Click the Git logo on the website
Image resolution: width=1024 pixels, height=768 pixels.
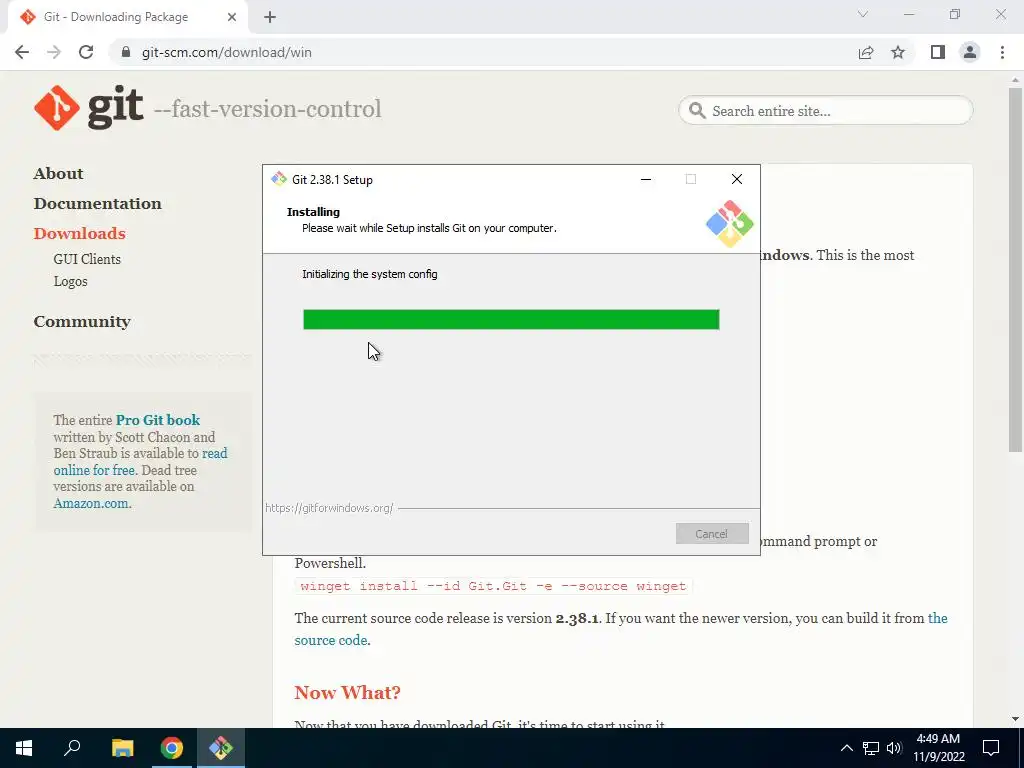tap(88, 108)
